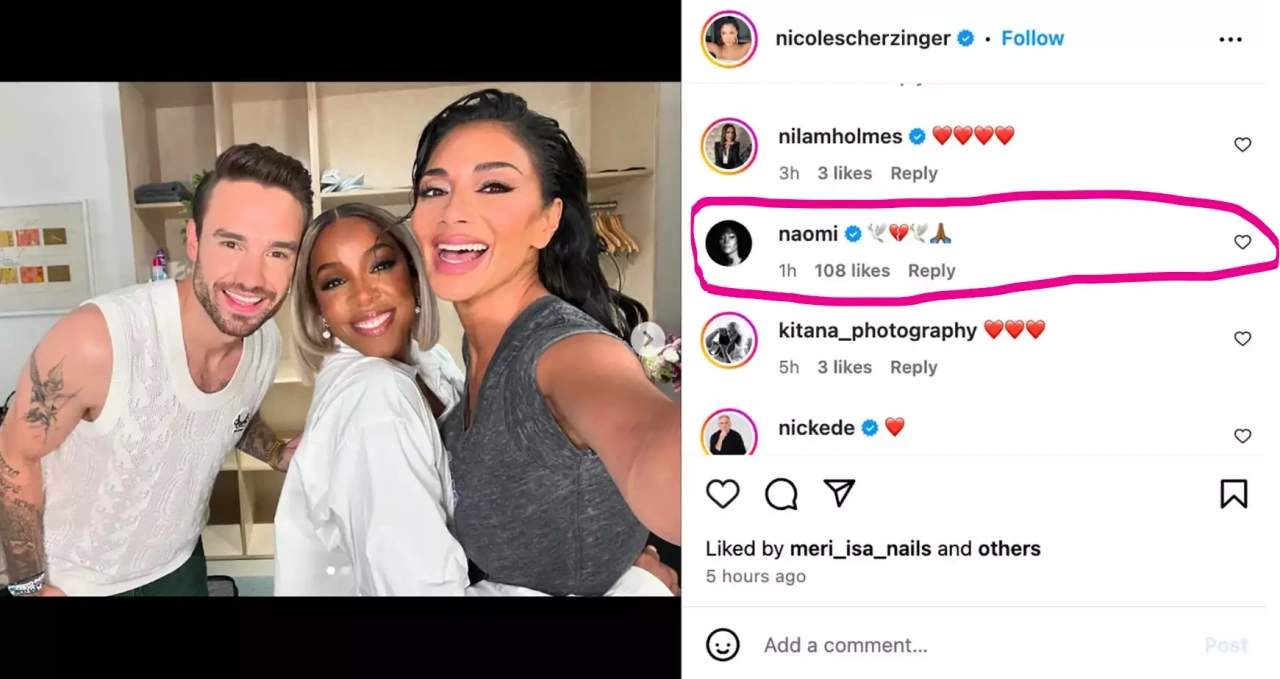View the 108 likes on naomi's comment
This screenshot has width=1280, height=679.
coord(852,270)
